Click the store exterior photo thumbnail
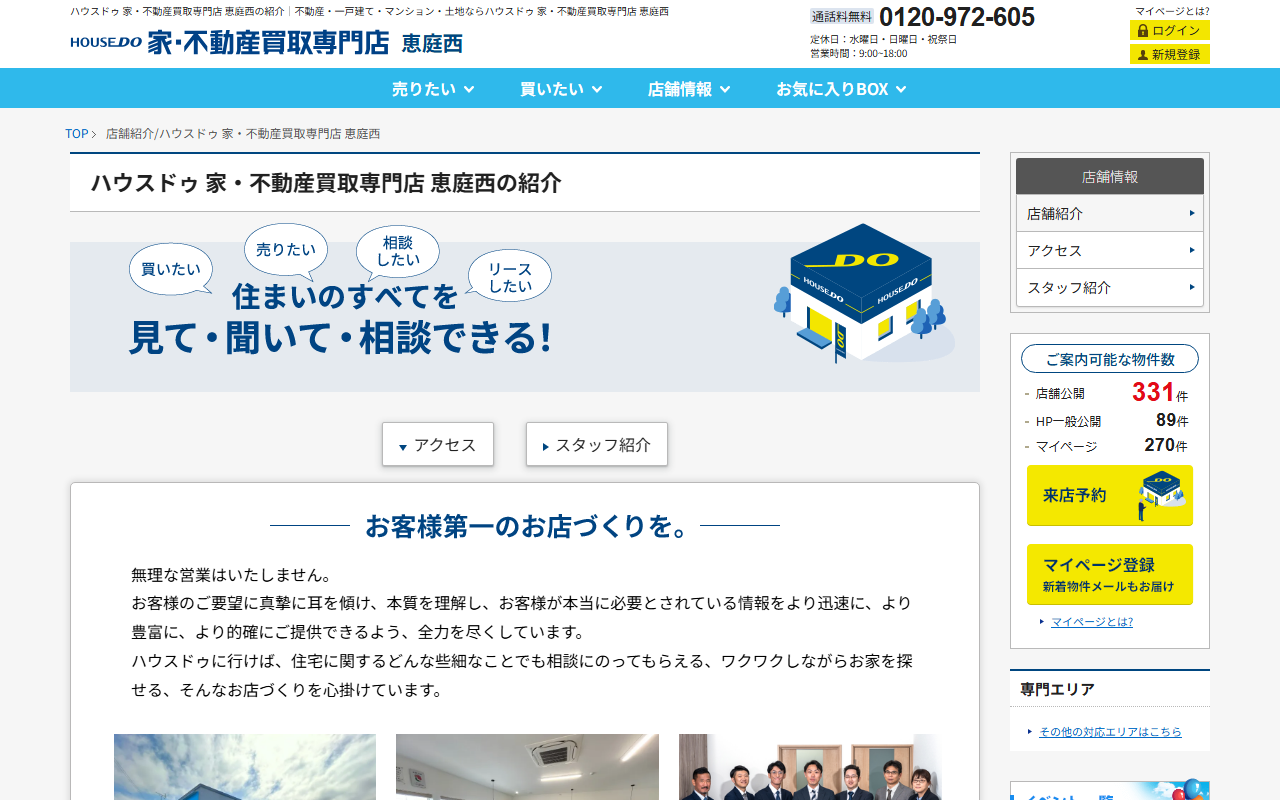 pos(245,767)
